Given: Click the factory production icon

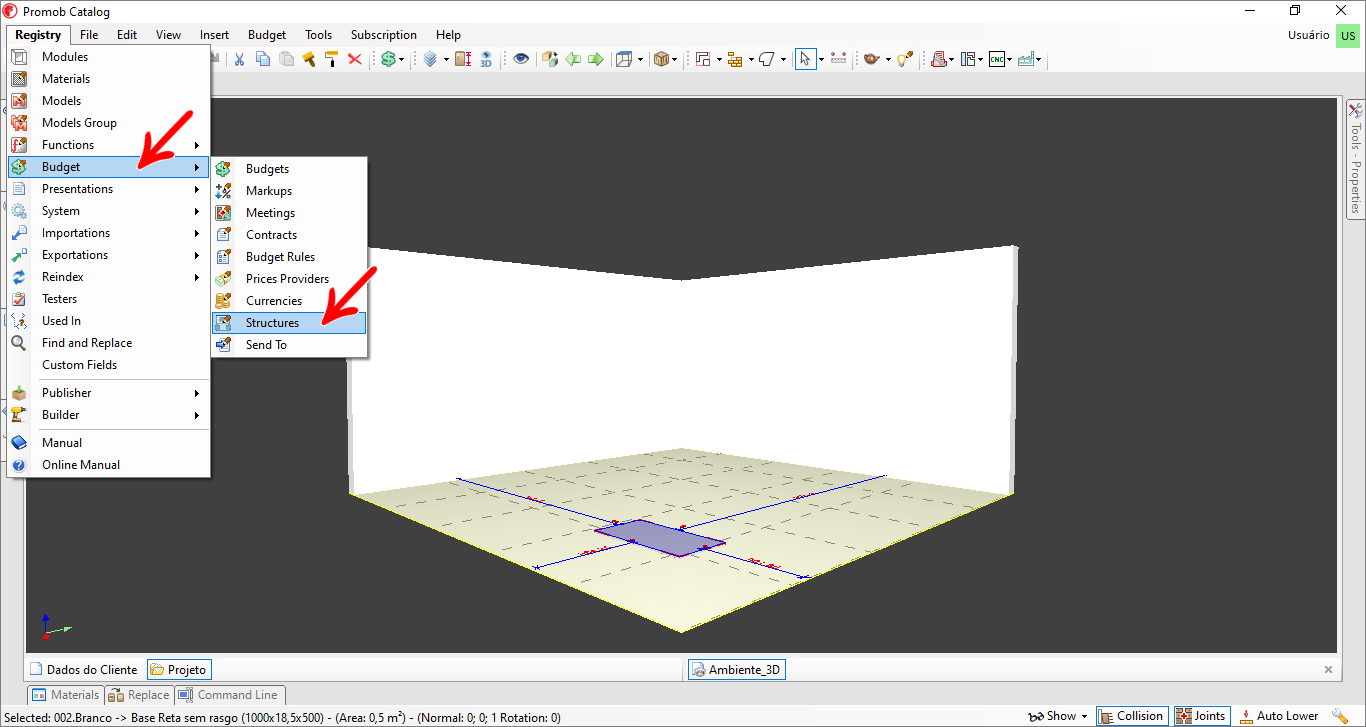Looking at the screenshot, I should tap(1026, 59).
